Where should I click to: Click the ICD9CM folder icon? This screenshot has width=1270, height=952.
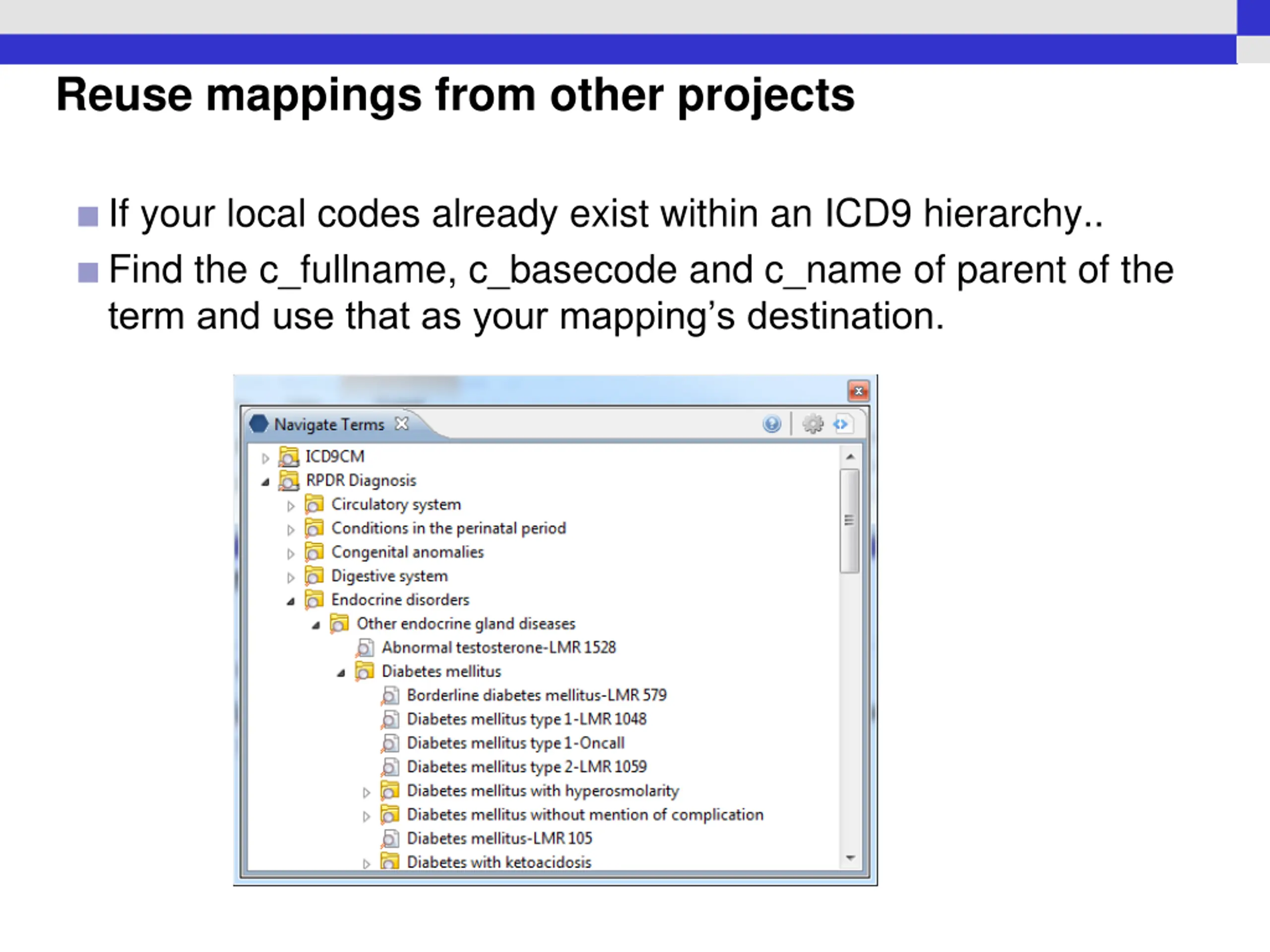[289, 457]
